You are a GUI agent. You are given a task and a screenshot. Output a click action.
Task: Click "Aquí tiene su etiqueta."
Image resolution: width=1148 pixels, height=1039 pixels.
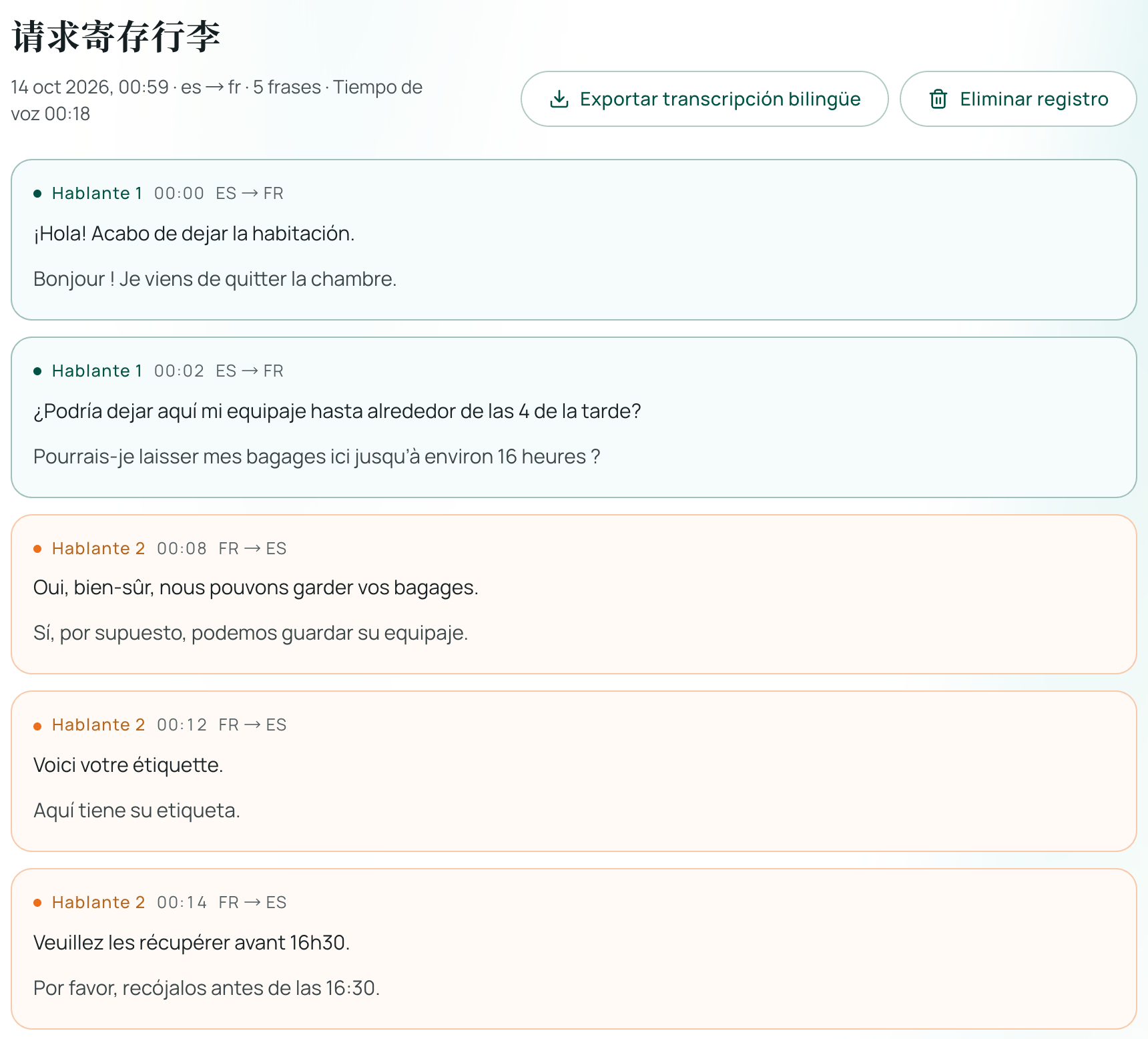137,811
